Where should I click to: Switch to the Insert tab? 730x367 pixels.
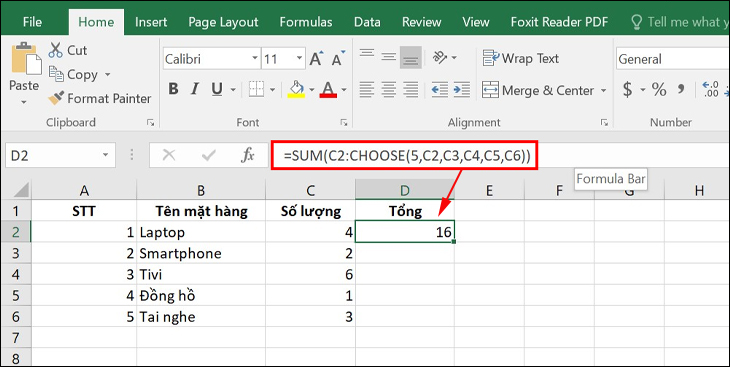click(x=151, y=22)
